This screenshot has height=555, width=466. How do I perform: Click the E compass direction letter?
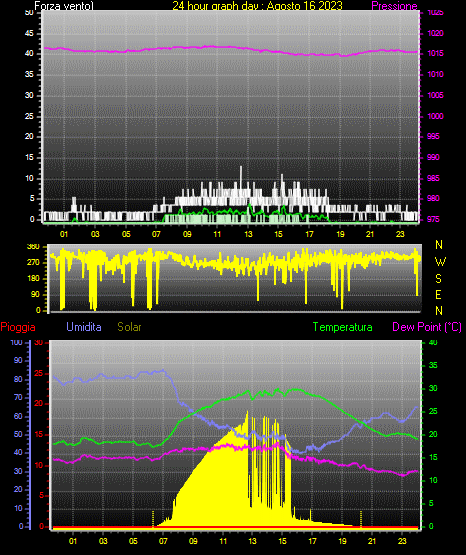point(438,294)
